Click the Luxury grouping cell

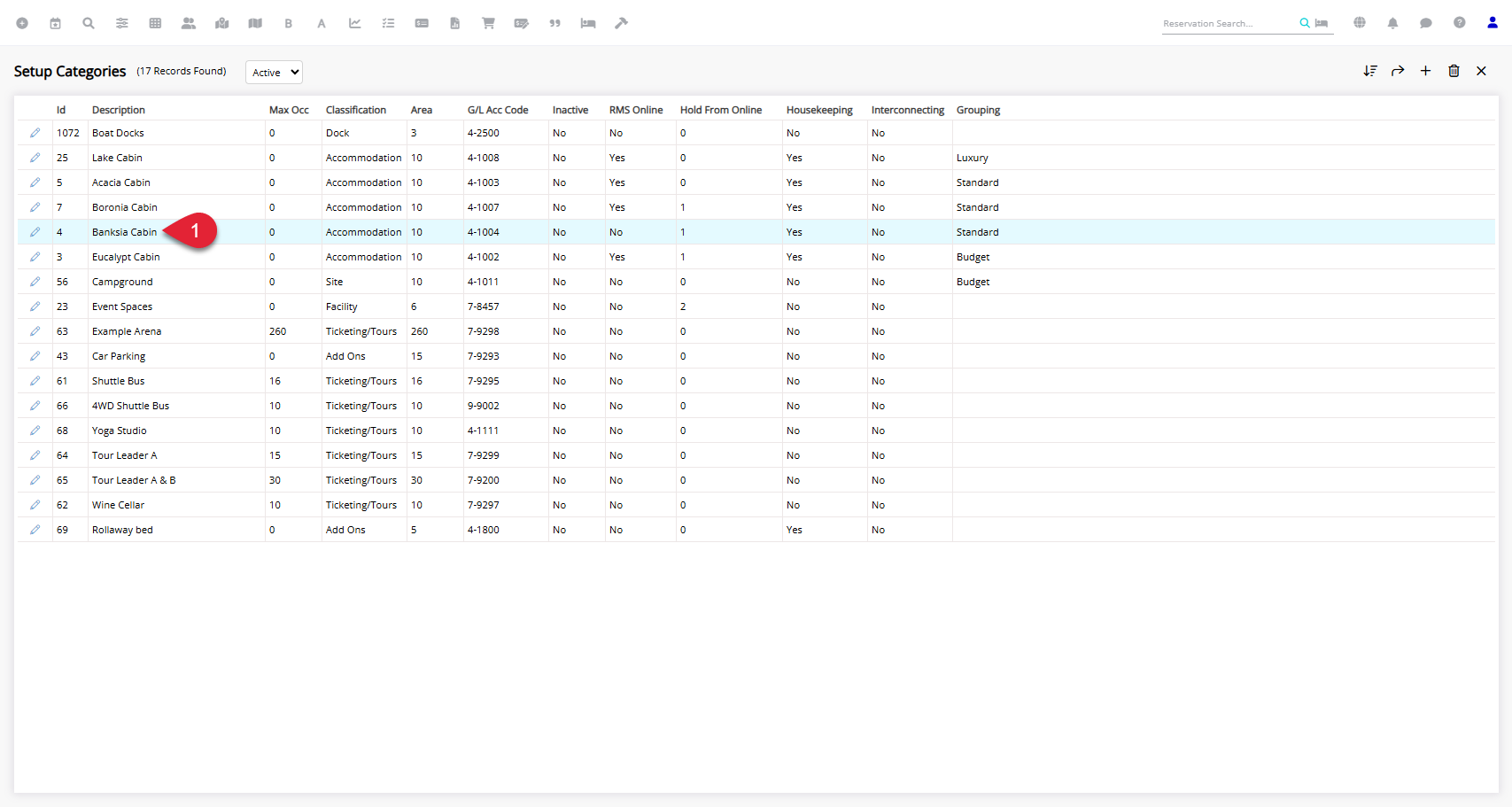[x=972, y=158]
